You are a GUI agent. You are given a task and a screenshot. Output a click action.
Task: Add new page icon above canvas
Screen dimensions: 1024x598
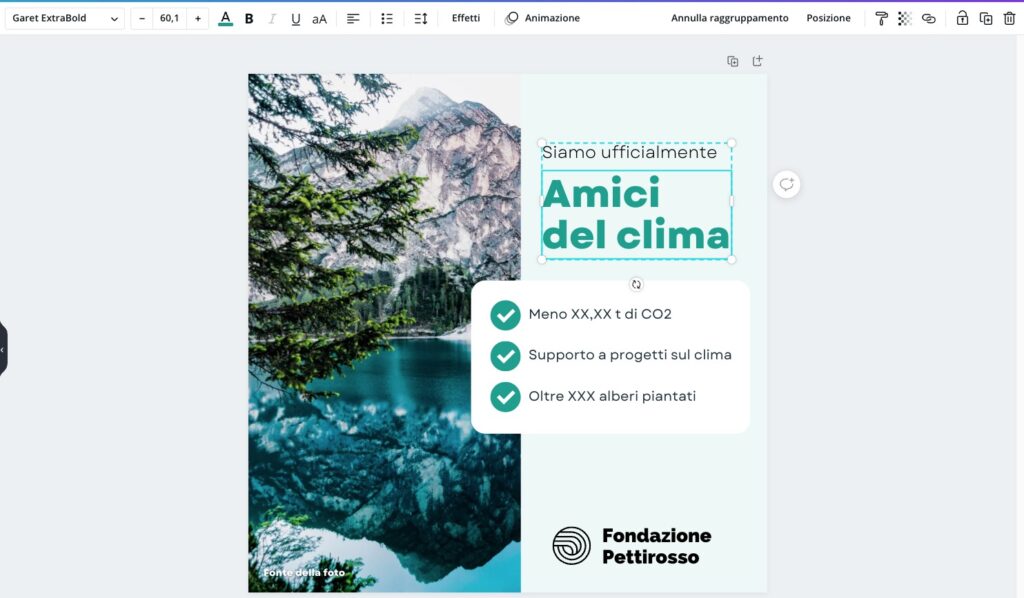758,61
